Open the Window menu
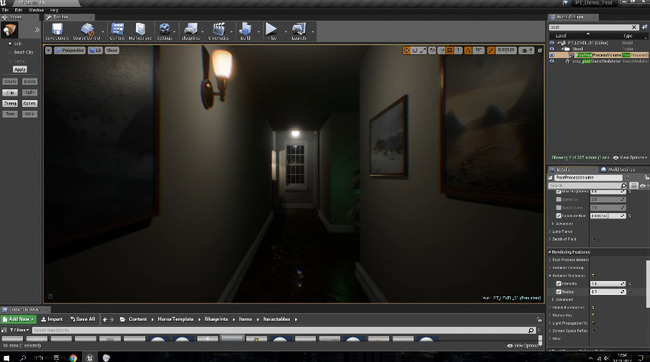Image resolution: width=650 pixels, height=362 pixels. pyautogui.click(x=36, y=10)
